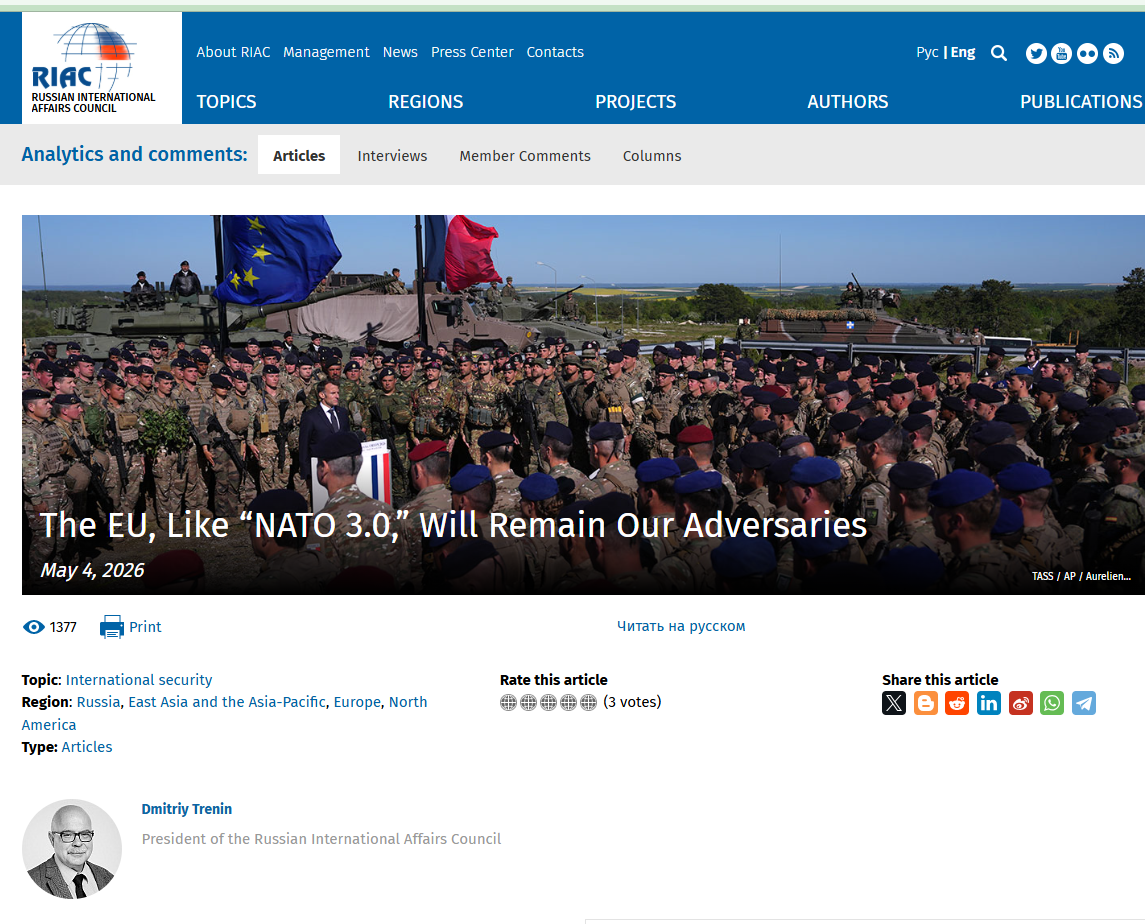The image size is (1145, 924).
Task: Share article on Weibo
Action: tap(1021, 703)
